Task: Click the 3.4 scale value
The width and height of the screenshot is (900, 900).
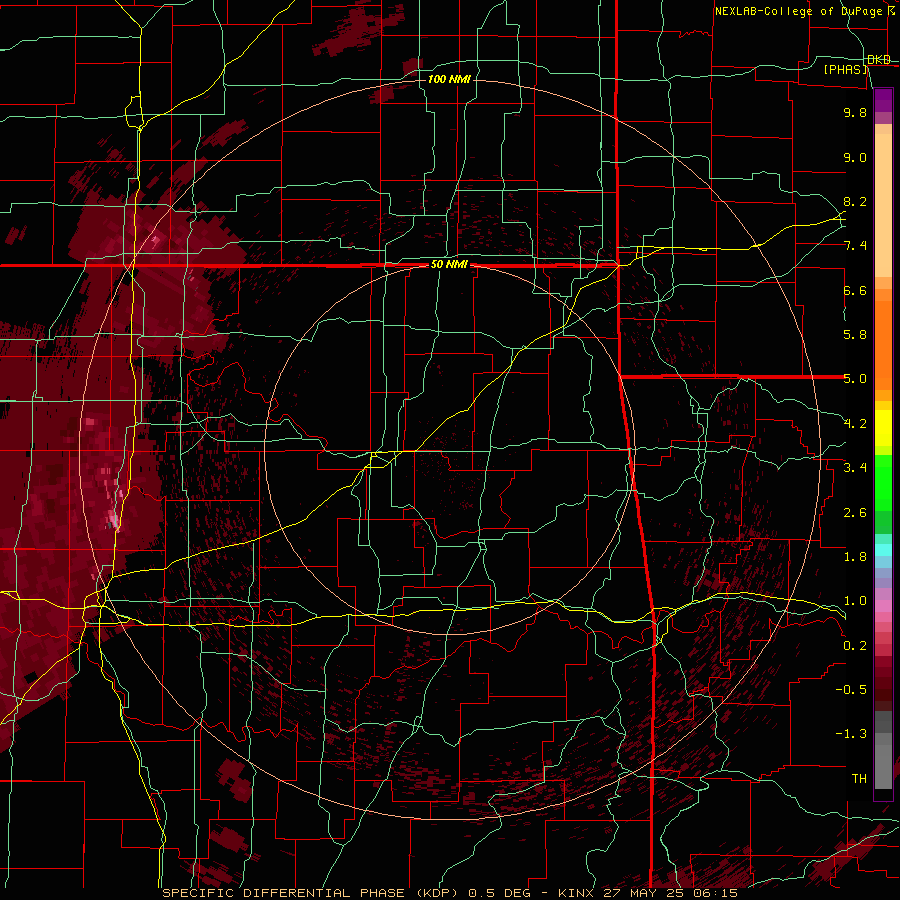Action: tap(855, 468)
